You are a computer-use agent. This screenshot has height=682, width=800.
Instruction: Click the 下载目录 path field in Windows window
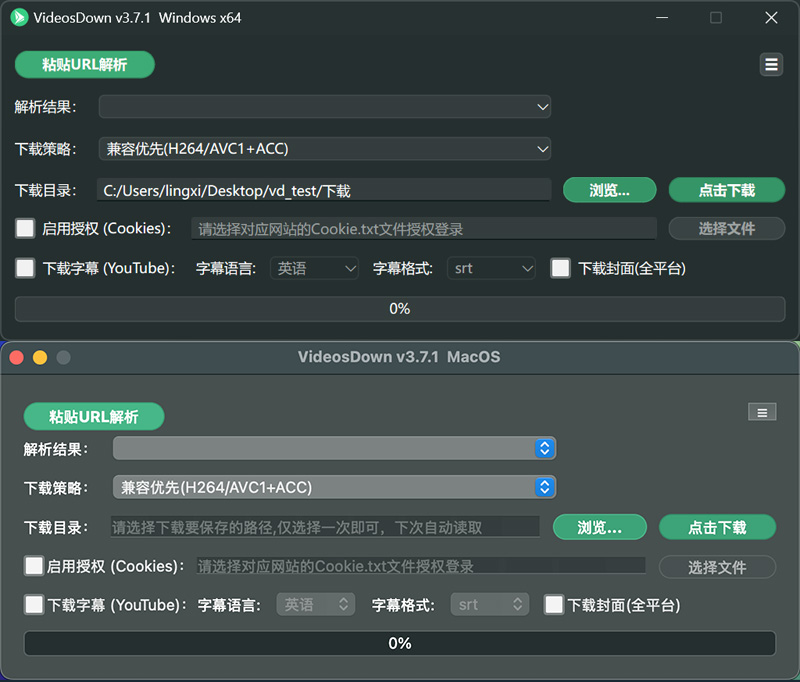[x=324, y=190]
